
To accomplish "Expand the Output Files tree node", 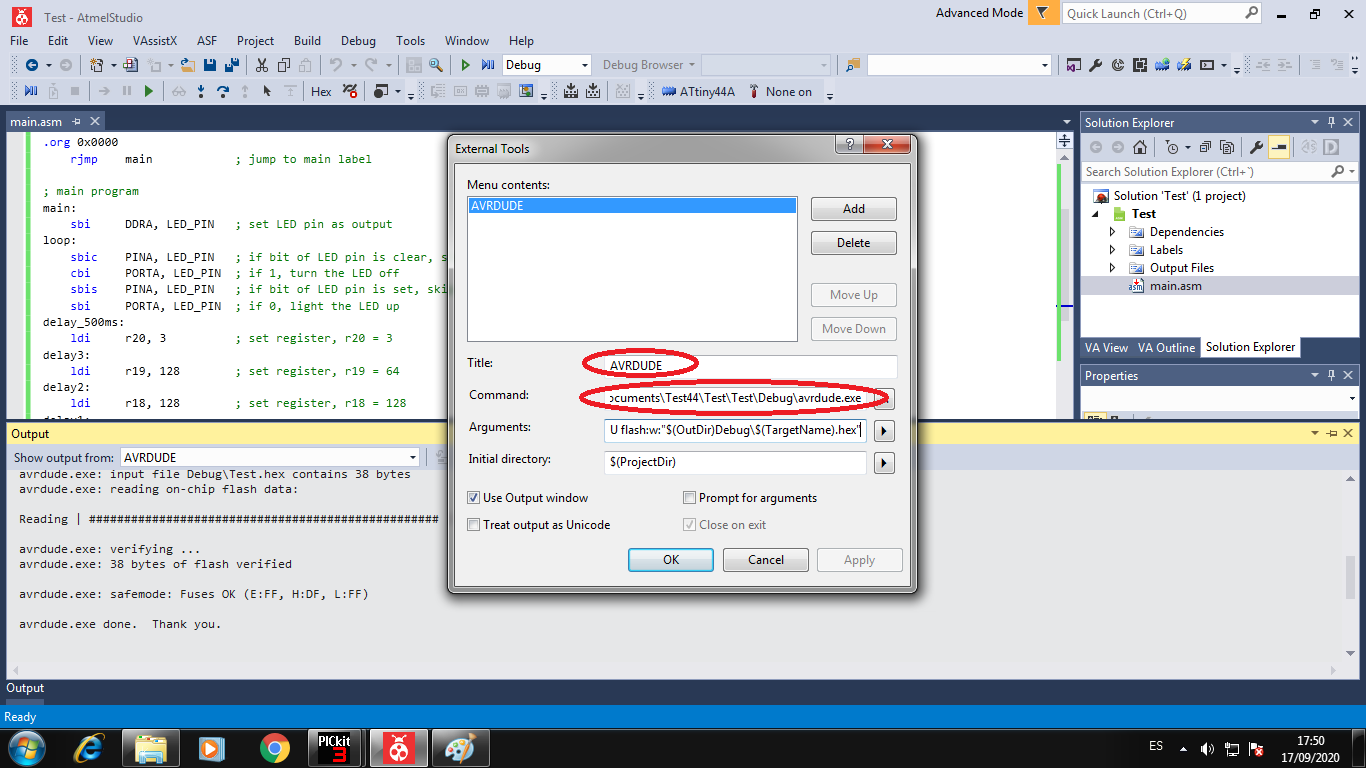I will click(1113, 268).
